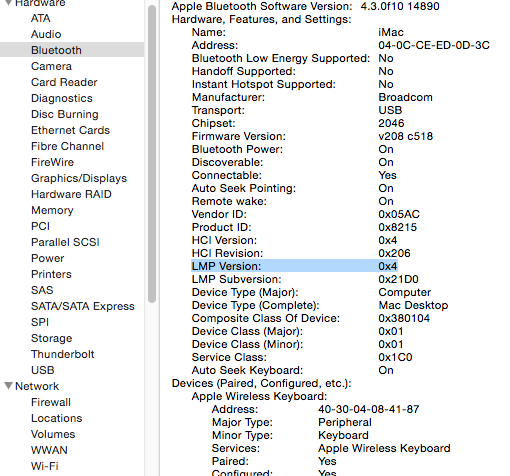The width and height of the screenshot is (510, 476).
Task: Select the highlighted LMP Version row
Action: point(294,266)
